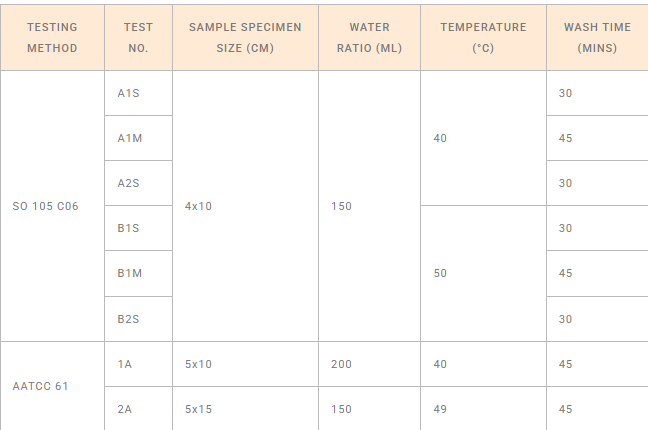648x430 pixels.
Task: Click the TEMPERATURE (°C) column header
Action: click(484, 38)
